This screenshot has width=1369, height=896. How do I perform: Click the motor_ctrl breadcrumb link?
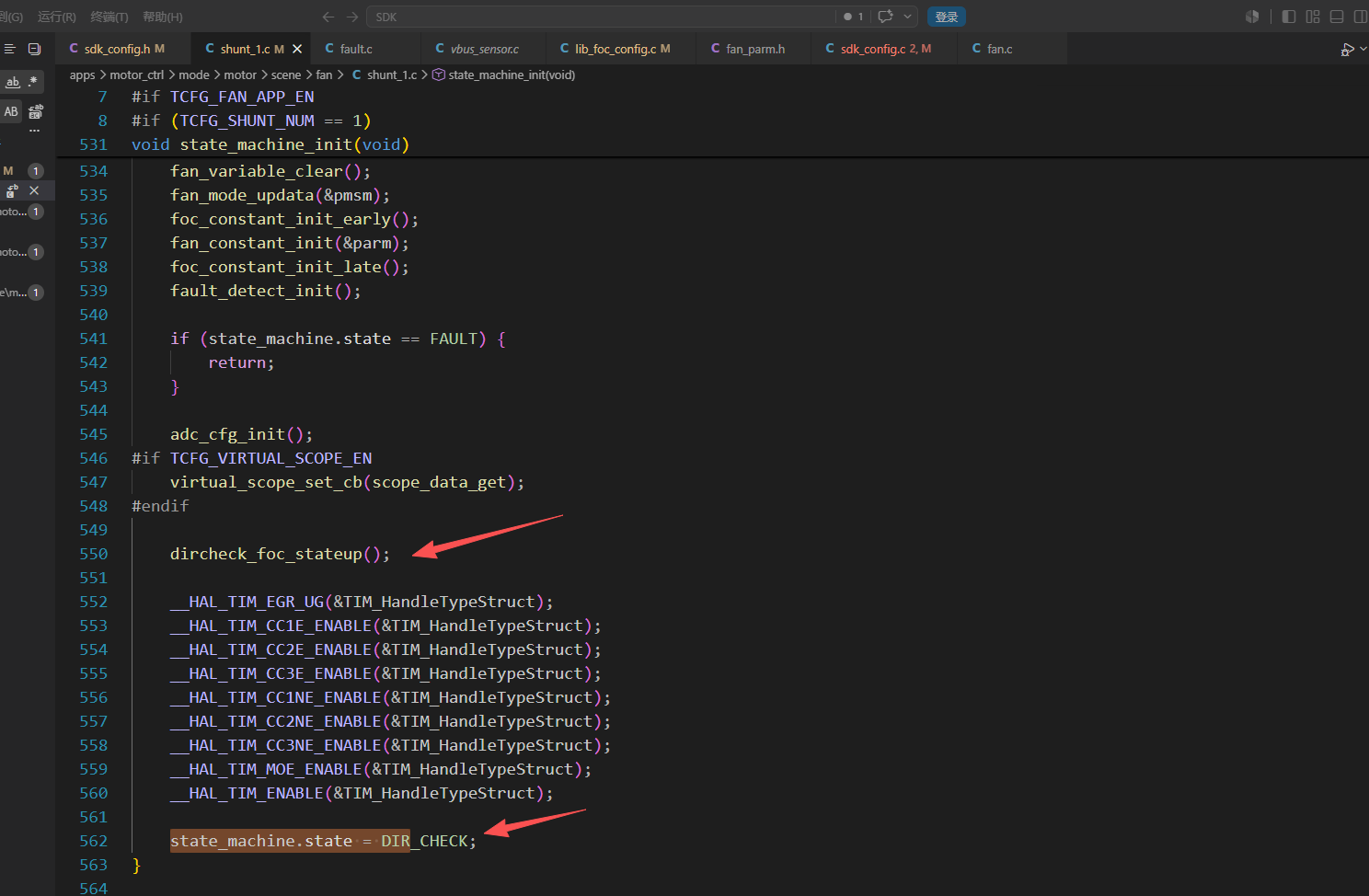pos(136,75)
